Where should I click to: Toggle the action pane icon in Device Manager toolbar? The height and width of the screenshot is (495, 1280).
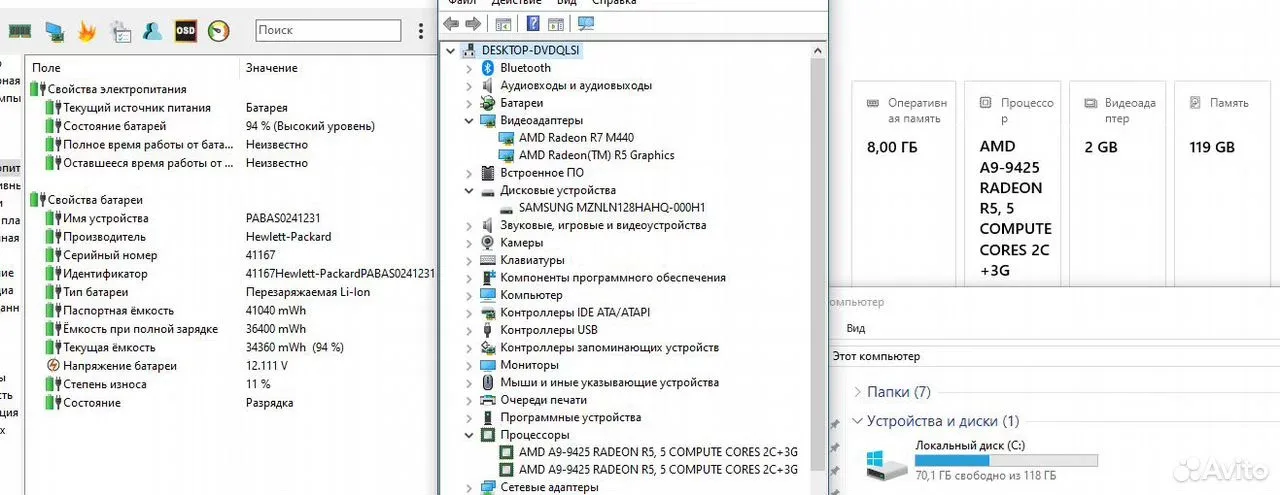555,23
